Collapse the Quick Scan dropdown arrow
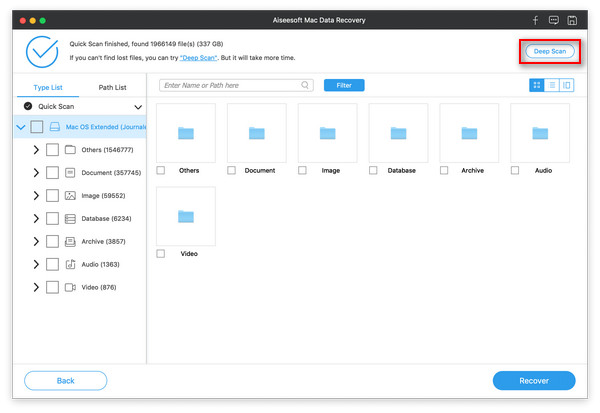The image size is (600, 413). coord(138,107)
